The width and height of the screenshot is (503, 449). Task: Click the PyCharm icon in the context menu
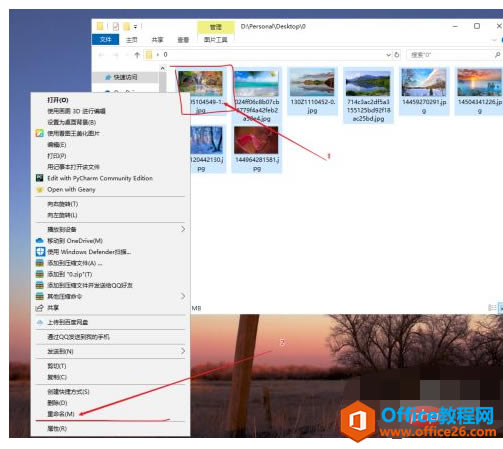39,178
